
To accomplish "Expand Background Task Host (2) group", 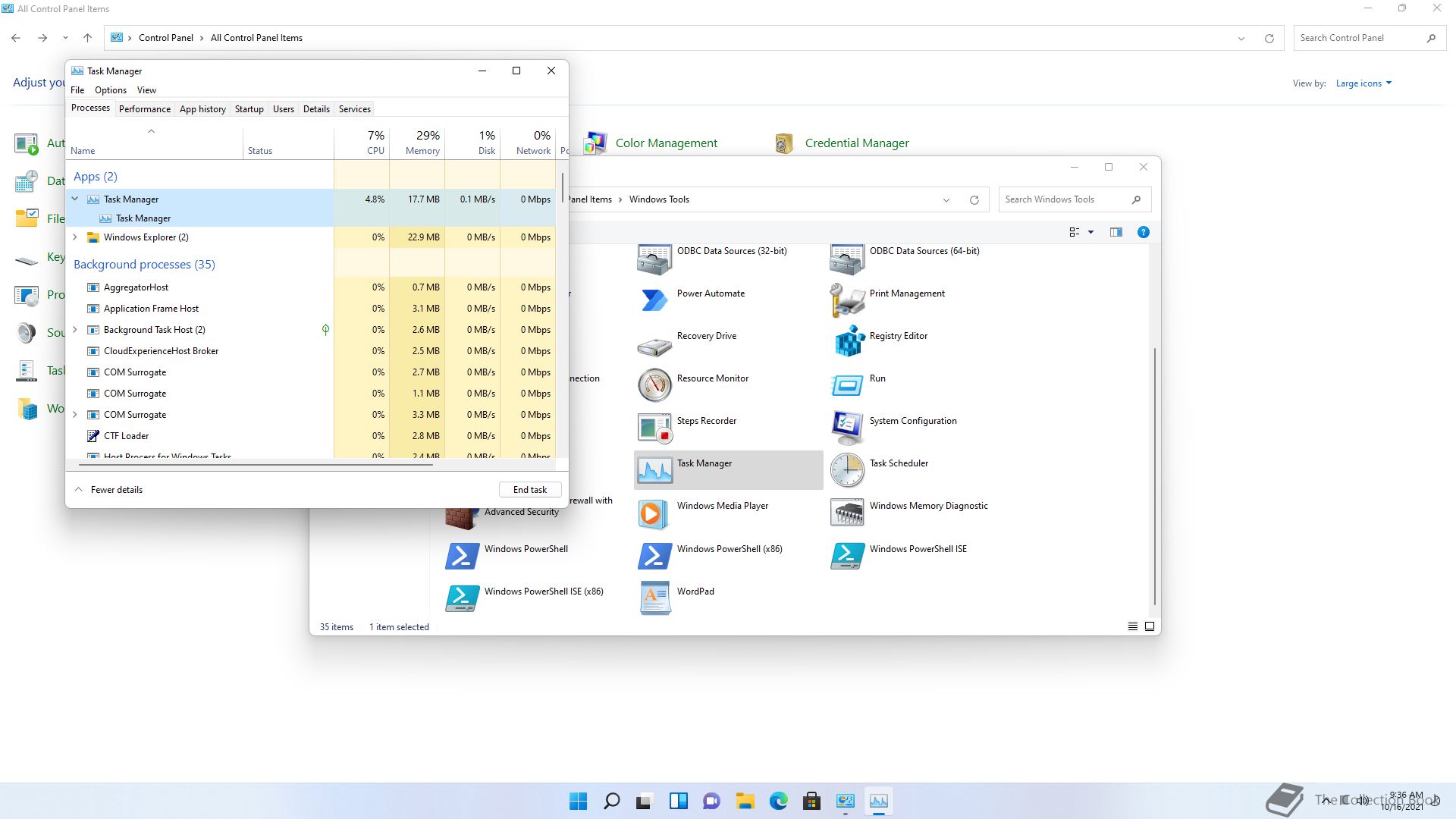I will [x=75, y=330].
